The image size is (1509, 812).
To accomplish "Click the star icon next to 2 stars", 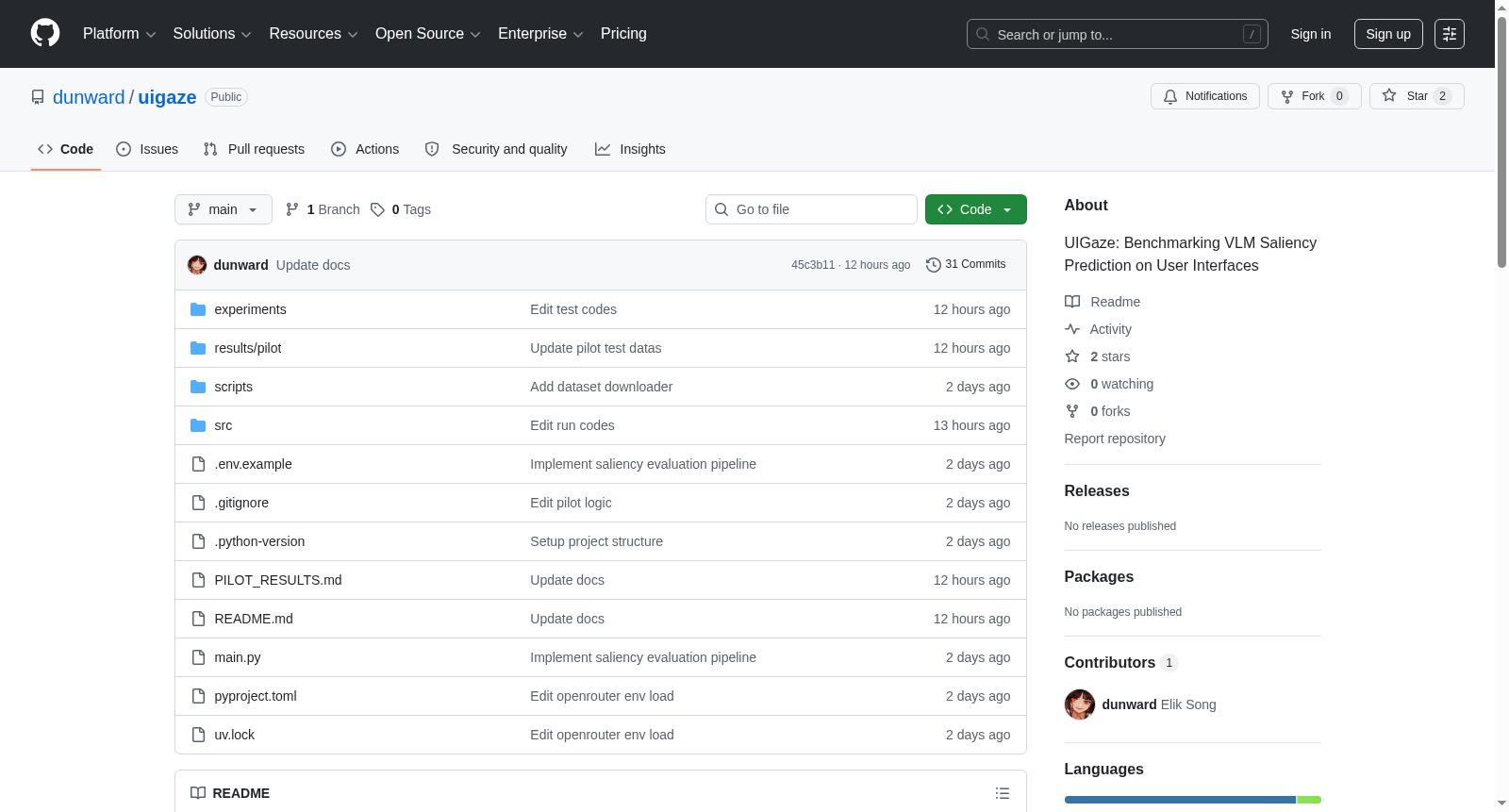I will tap(1072, 356).
